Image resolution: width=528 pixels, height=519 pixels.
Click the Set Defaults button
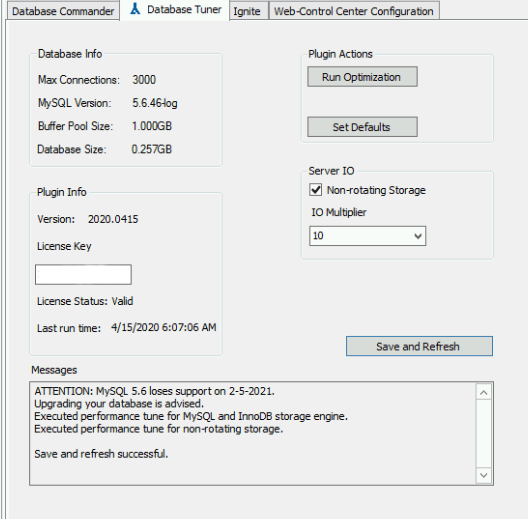click(362, 127)
